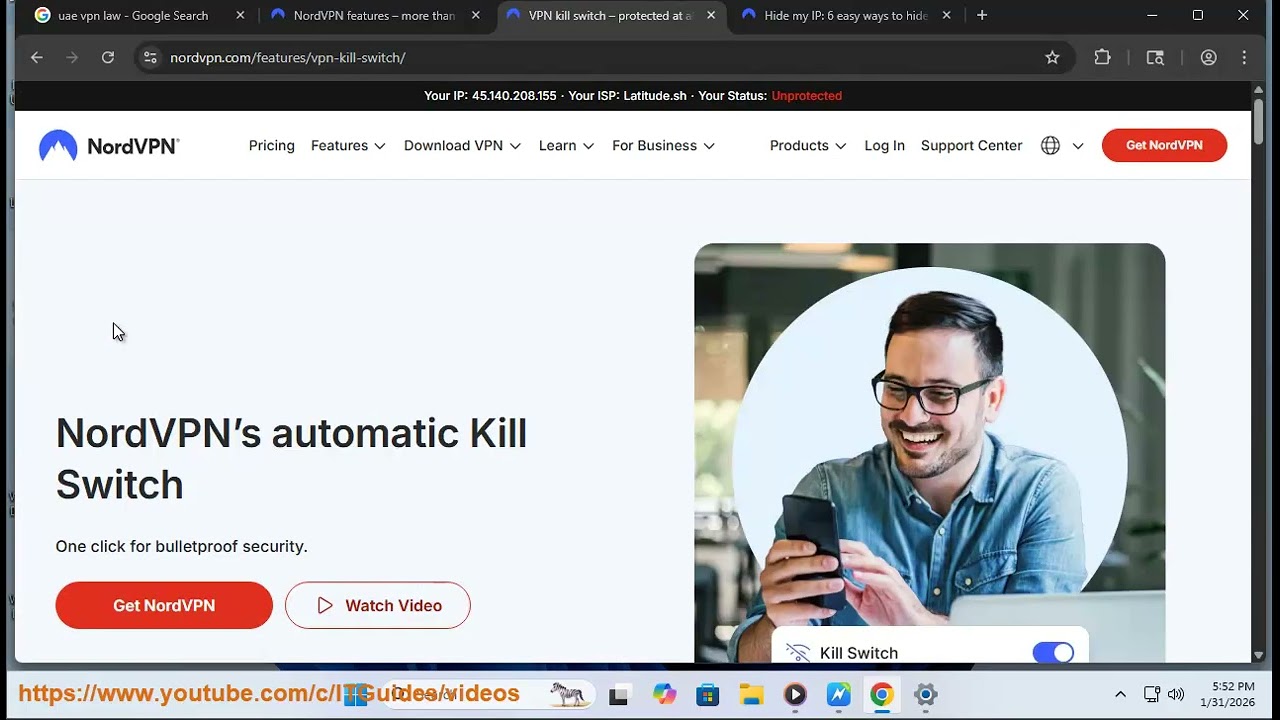Image resolution: width=1280 pixels, height=720 pixels.
Task: Open the Pricing page
Action: point(272,146)
